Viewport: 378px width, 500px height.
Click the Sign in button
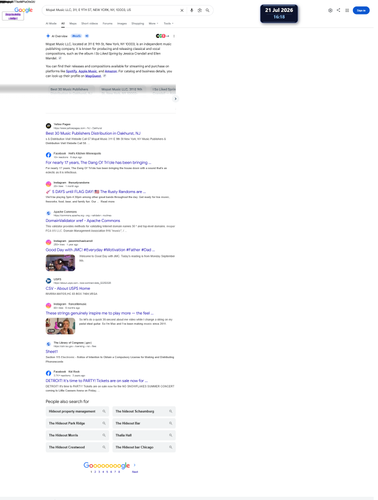pos(361,10)
